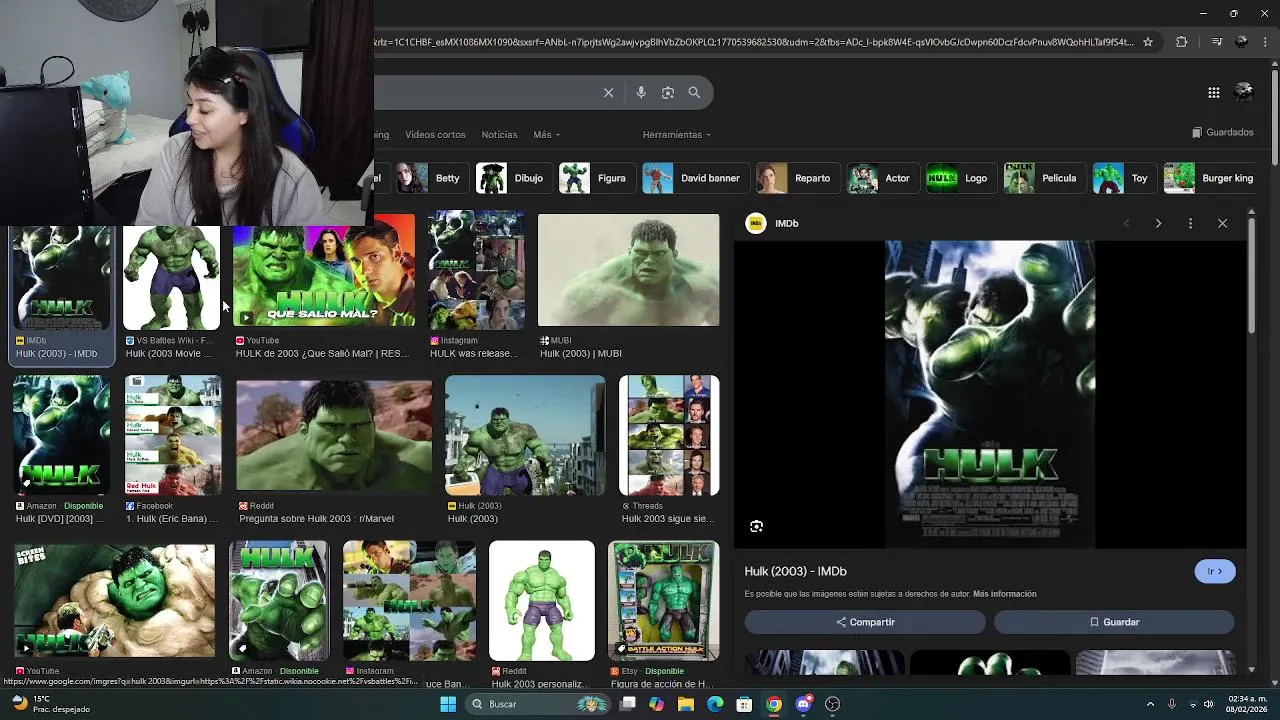Launch Copilot from the taskbar

tap(656, 704)
